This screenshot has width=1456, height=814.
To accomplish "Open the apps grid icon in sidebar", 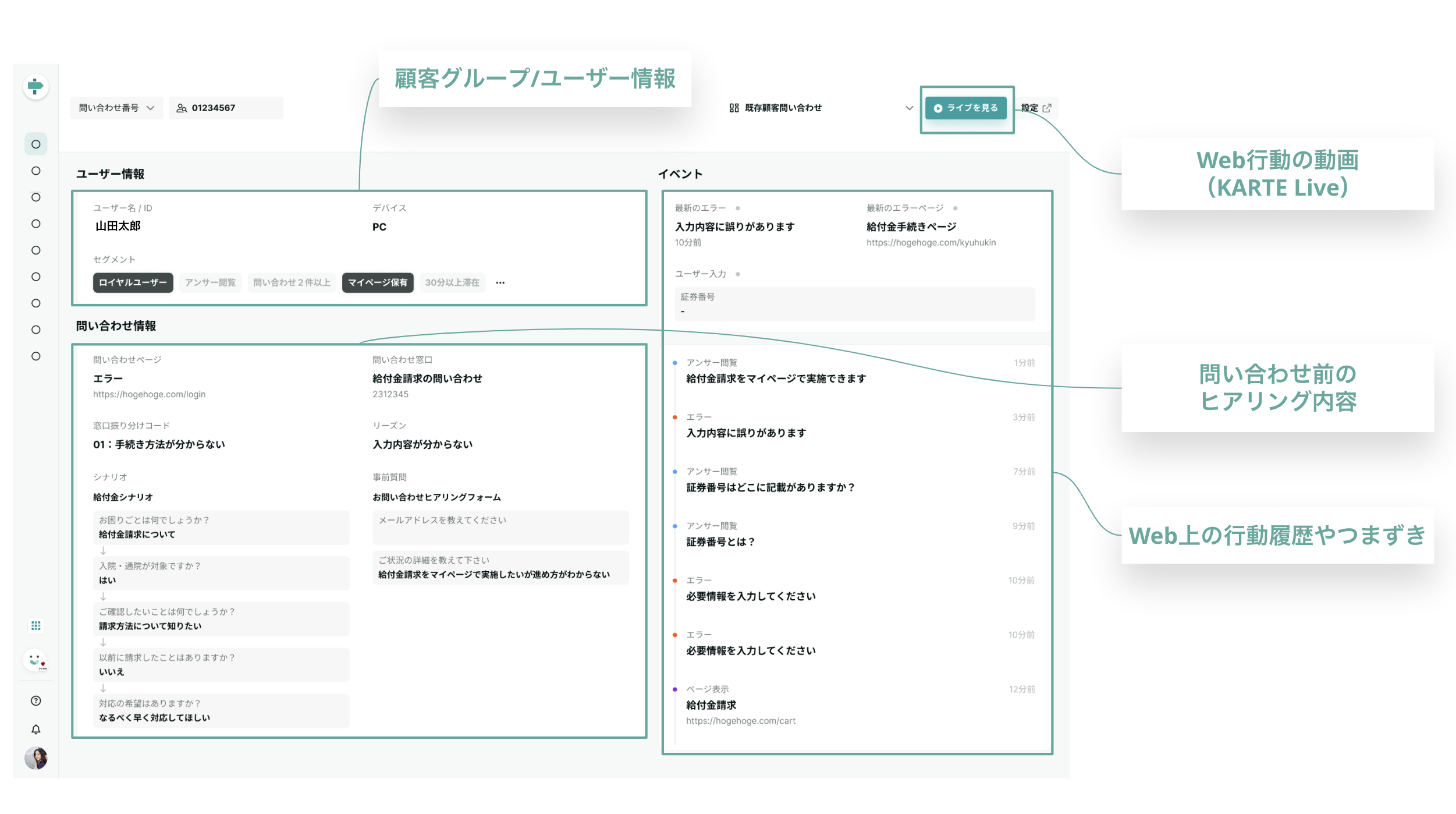I will point(35,625).
